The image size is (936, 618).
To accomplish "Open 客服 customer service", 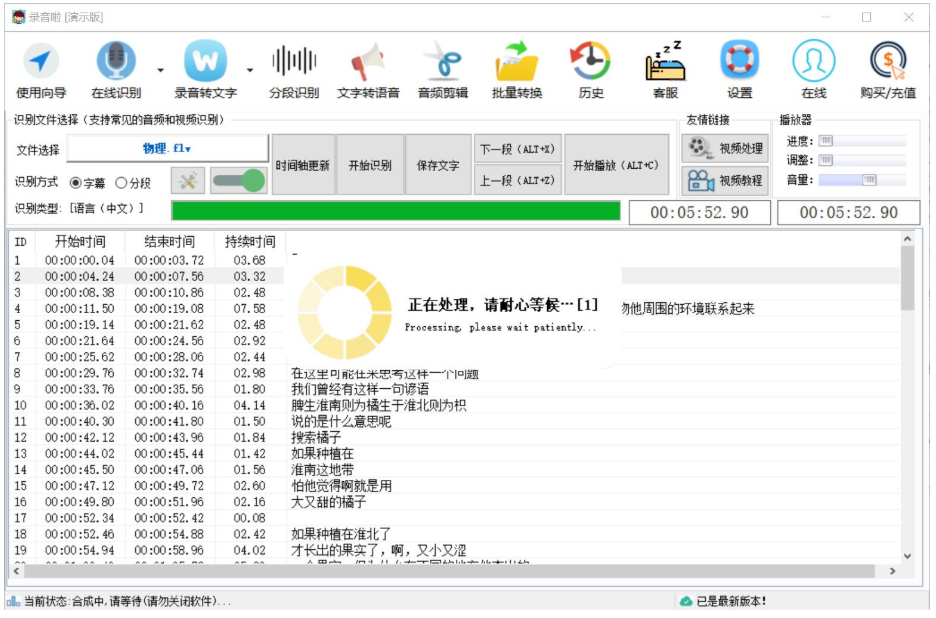I will click(665, 70).
